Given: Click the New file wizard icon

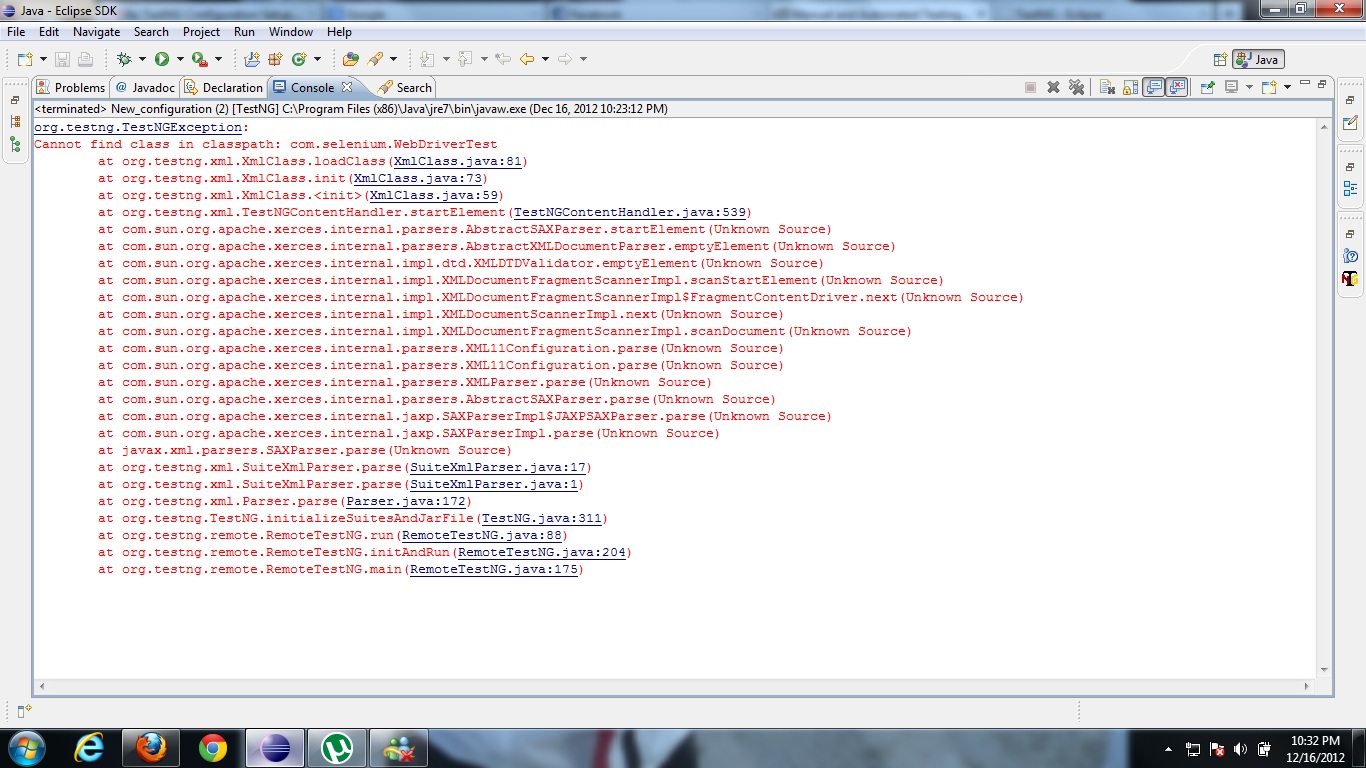Looking at the screenshot, I should pos(25,59).
